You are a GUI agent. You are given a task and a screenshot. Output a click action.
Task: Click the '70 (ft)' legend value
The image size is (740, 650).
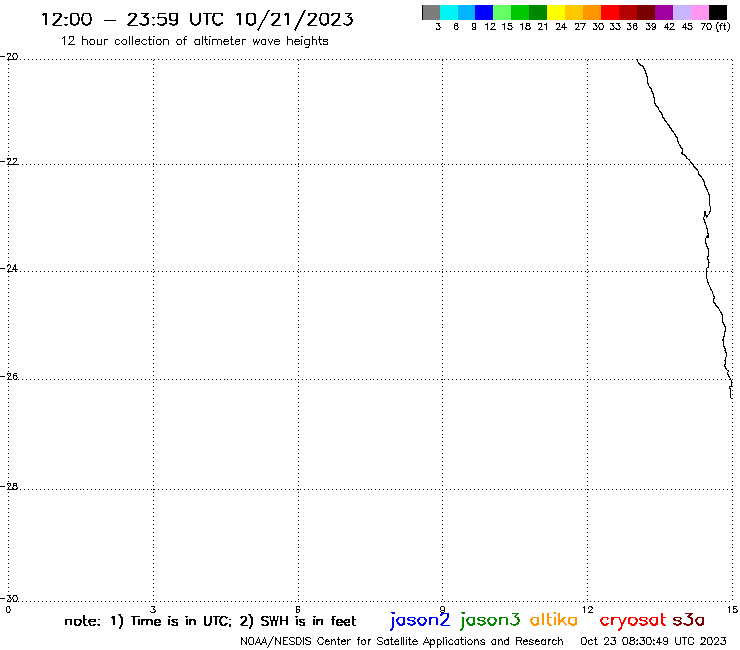tap(715, 26)
